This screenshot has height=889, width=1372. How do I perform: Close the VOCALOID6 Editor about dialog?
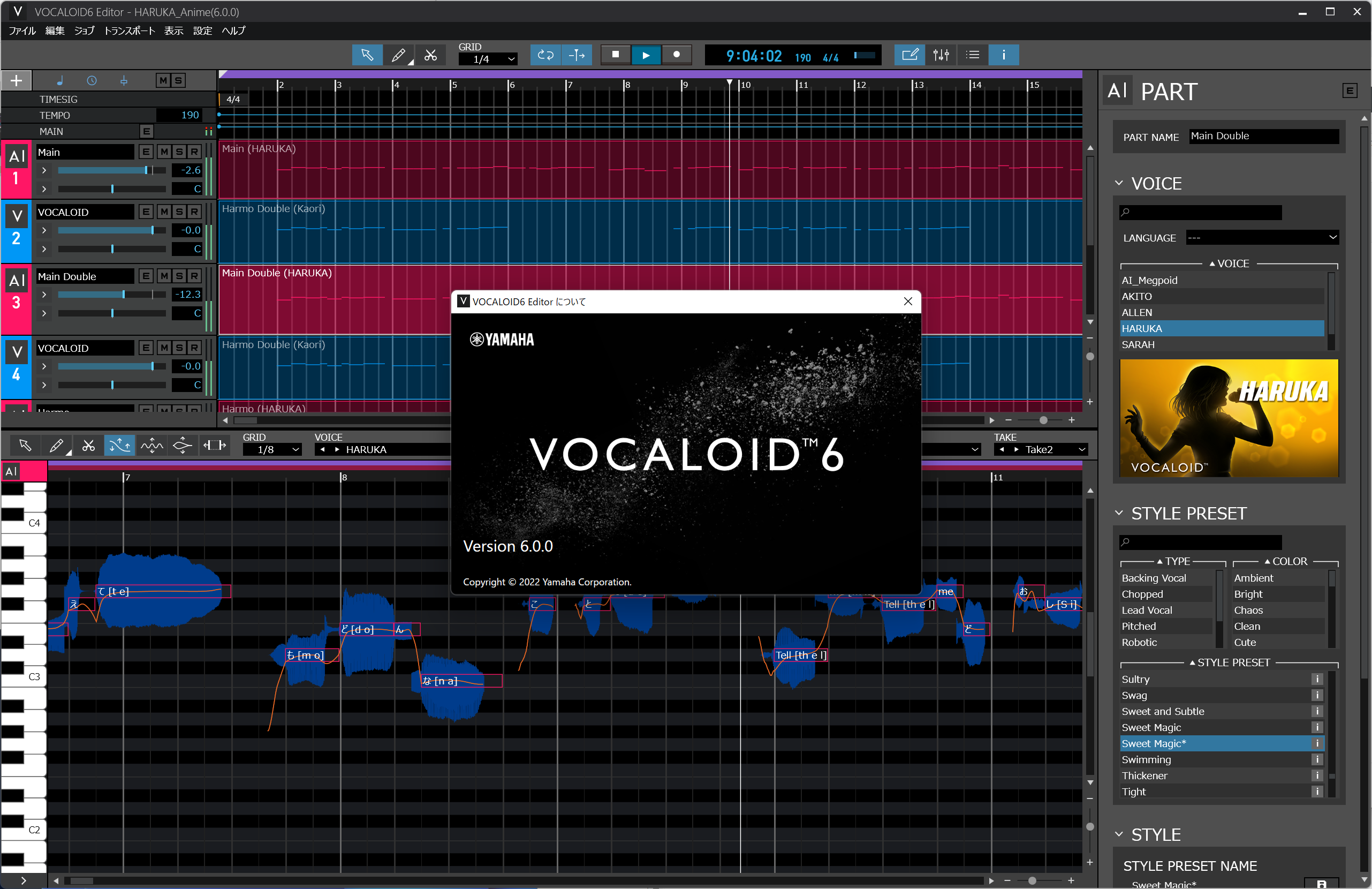click(x=908, y=301)
